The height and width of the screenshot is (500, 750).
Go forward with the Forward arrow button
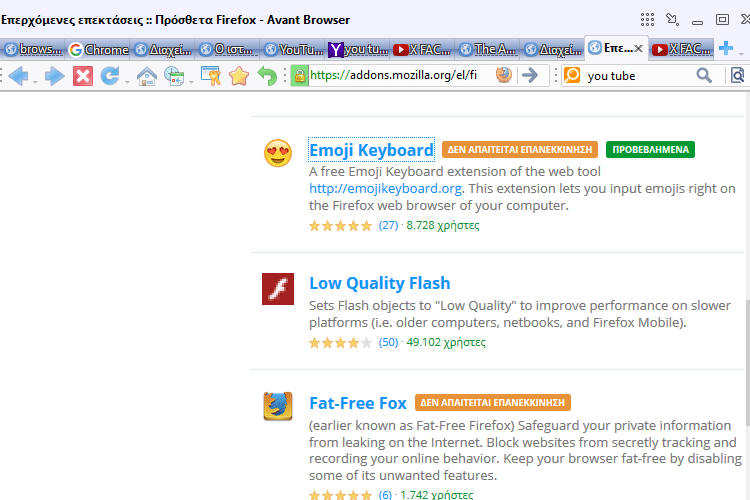tap(54, 76)
